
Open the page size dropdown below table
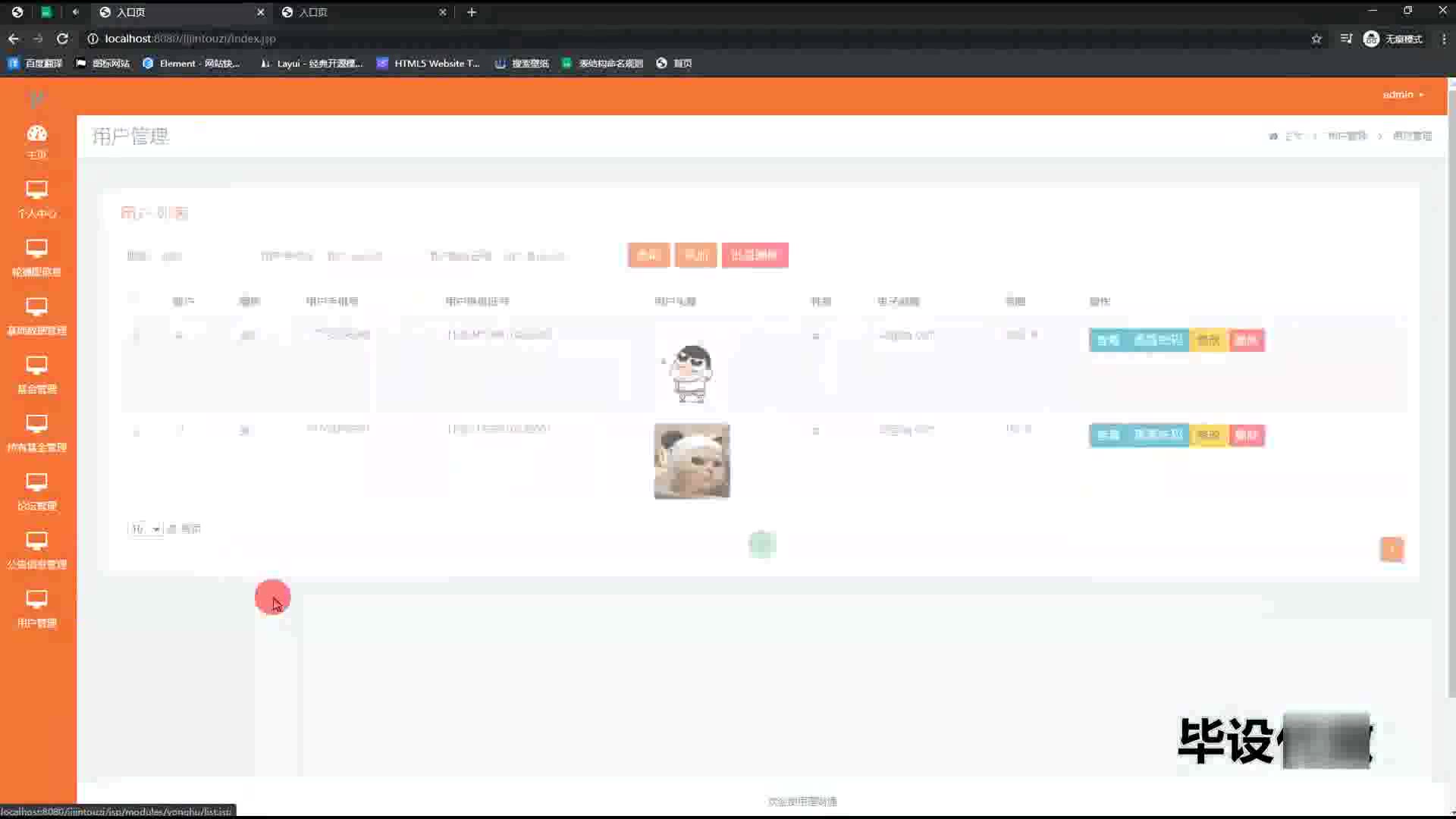pyautogui.click(x=145, y=529)
